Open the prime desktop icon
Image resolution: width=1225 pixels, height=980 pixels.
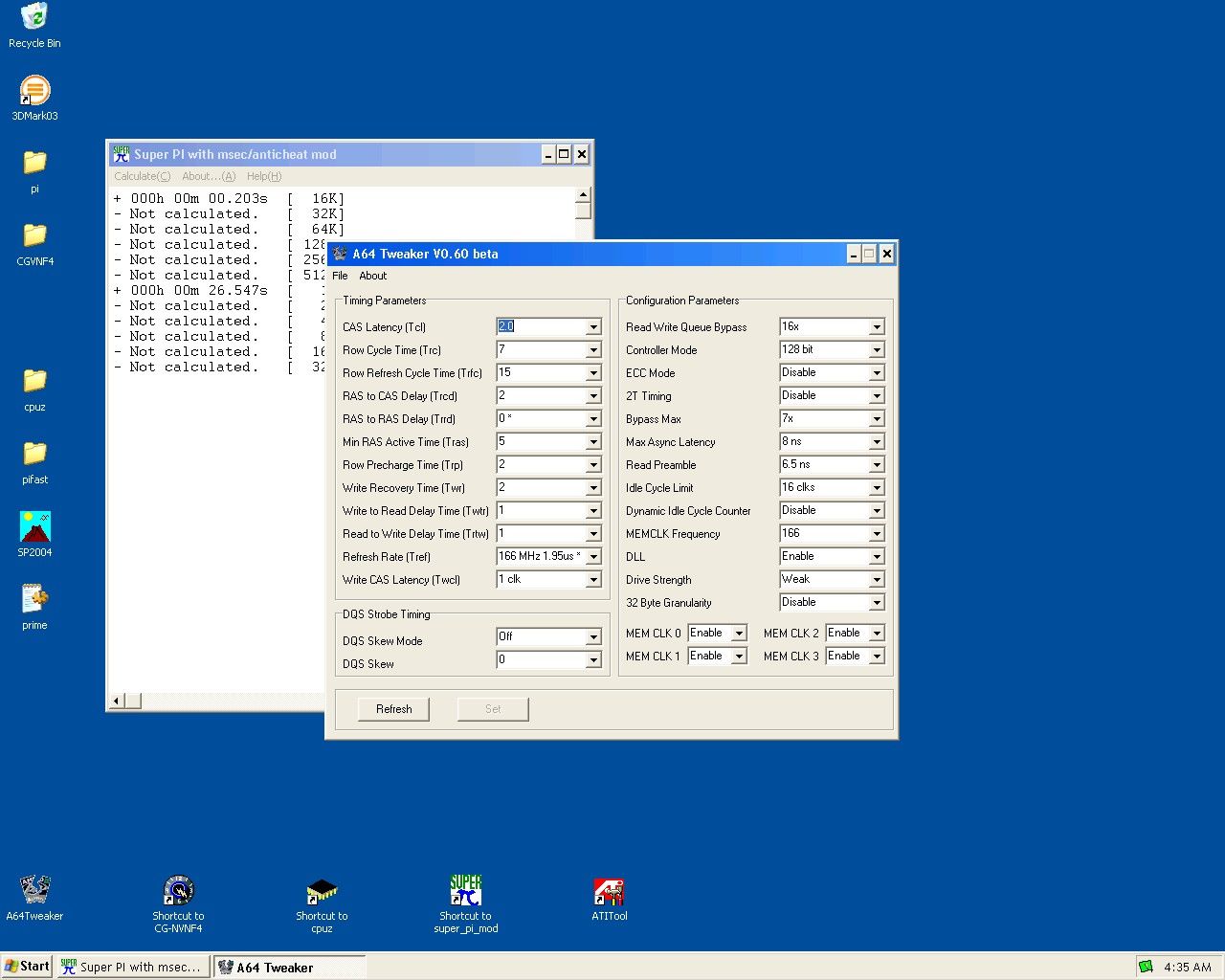34,600
